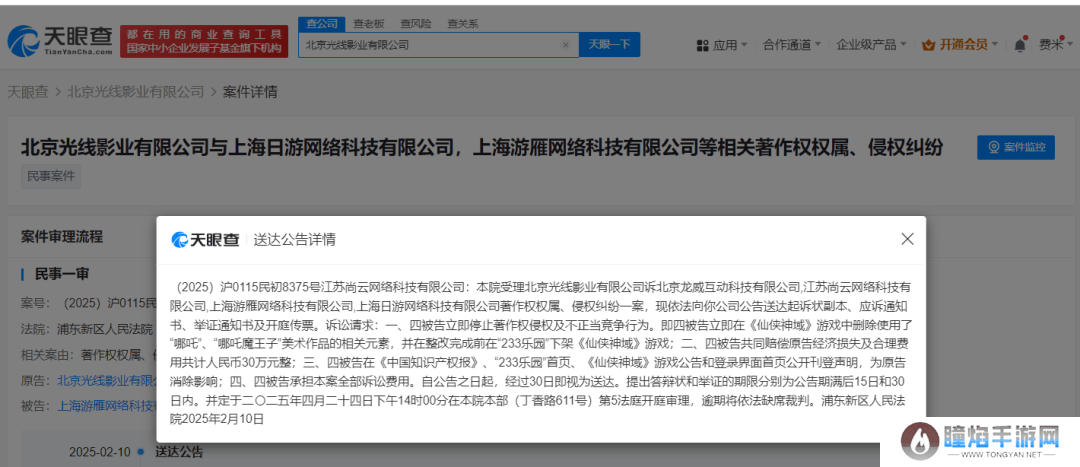Screen dimensions: 1080x467
Task: Expand the 合作通道 menu
Action: [792, 45]
